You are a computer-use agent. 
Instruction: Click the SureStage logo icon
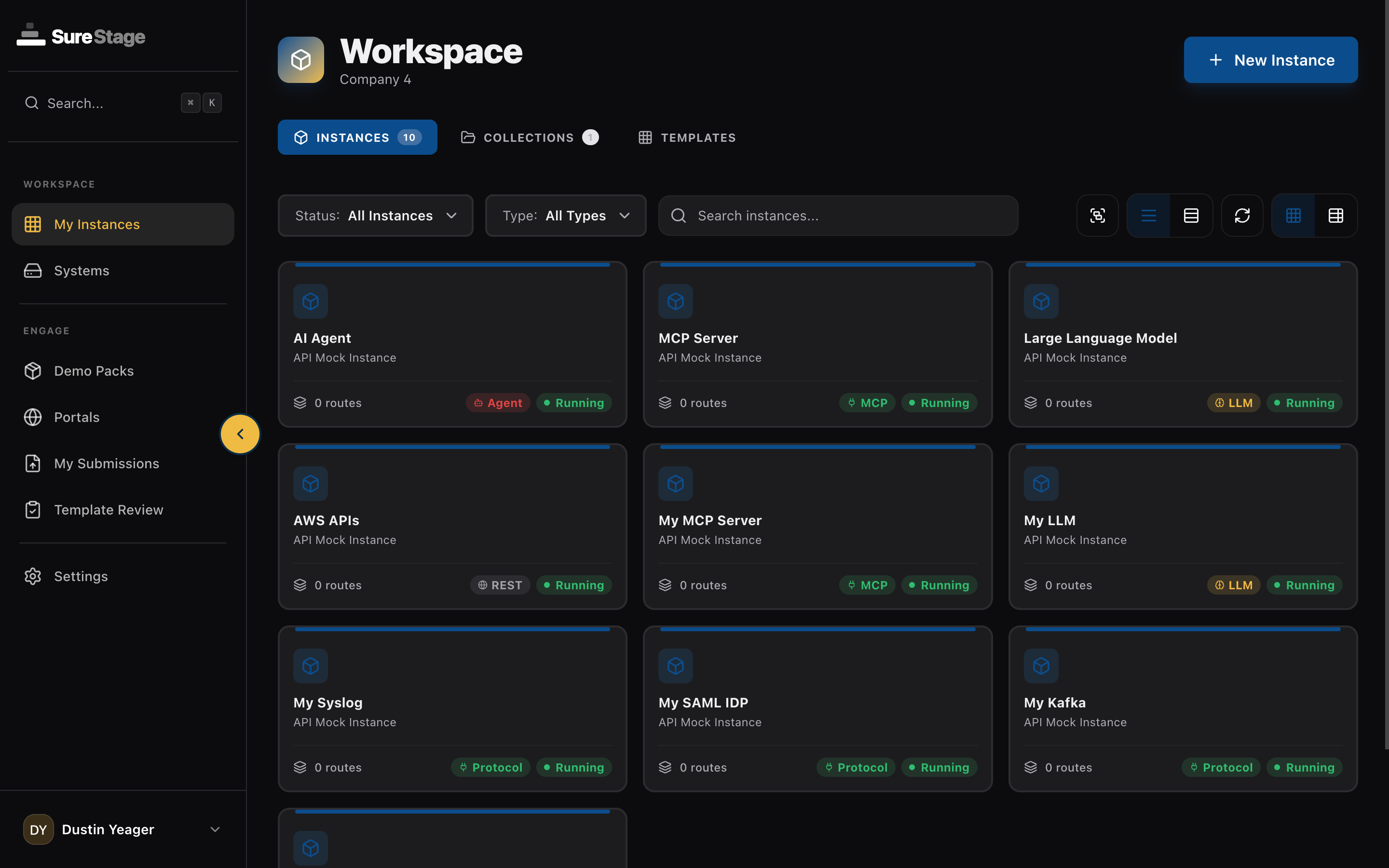[x=31, y=36]
